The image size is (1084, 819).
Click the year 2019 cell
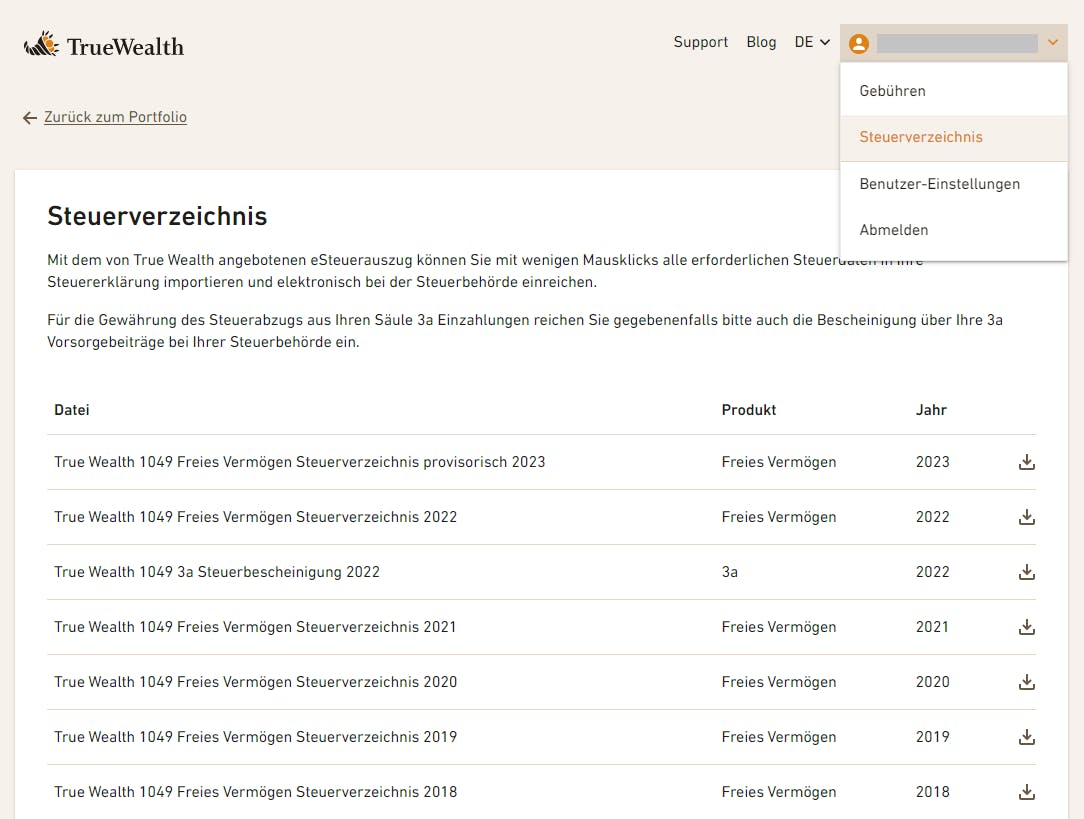(x=933, y=737)
